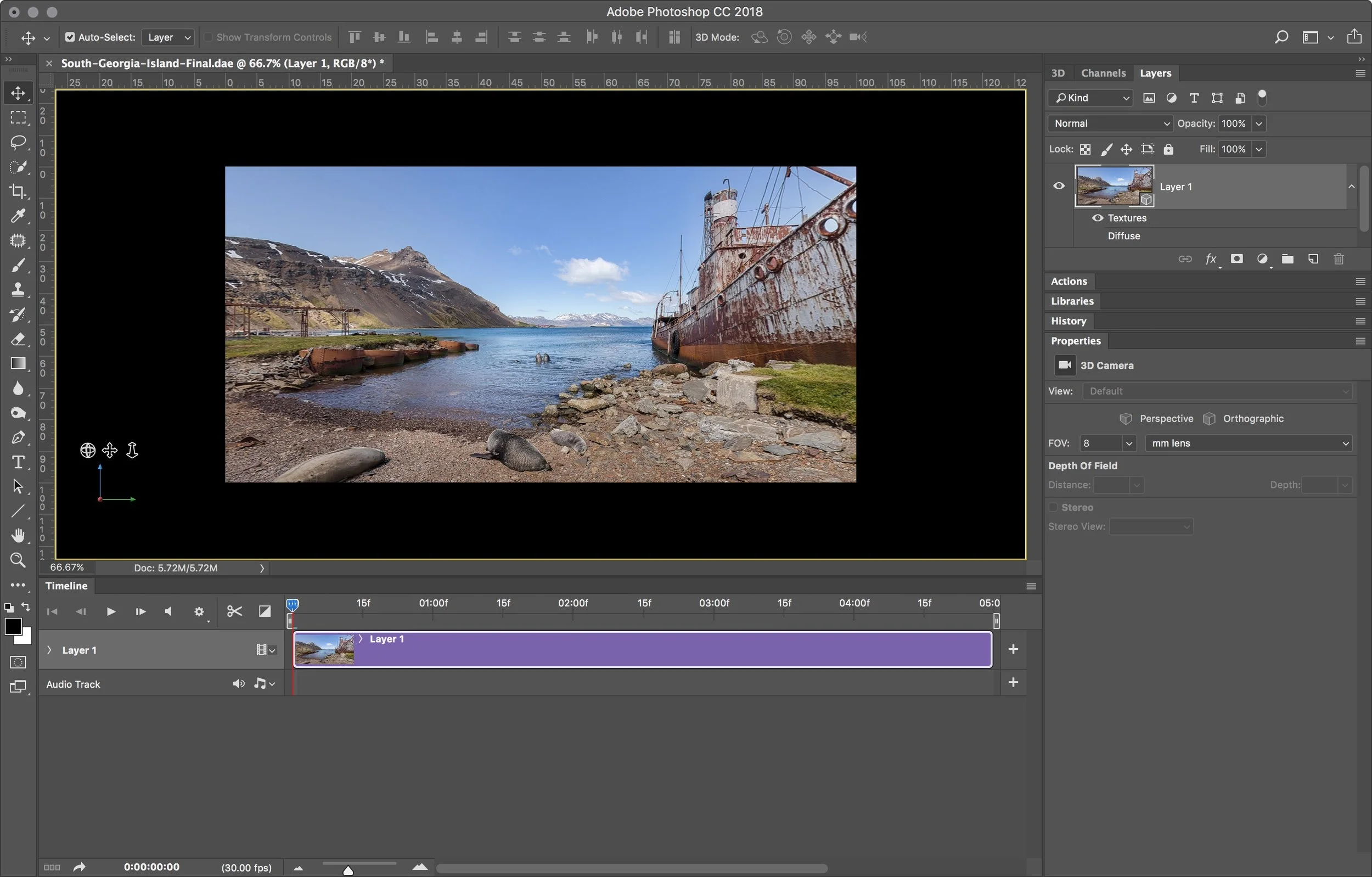The width and height of the screenshot is (1372, 877).
Task: Click the delete layer trash icon
Action: pyautogui.click(x=1339, y=259)
